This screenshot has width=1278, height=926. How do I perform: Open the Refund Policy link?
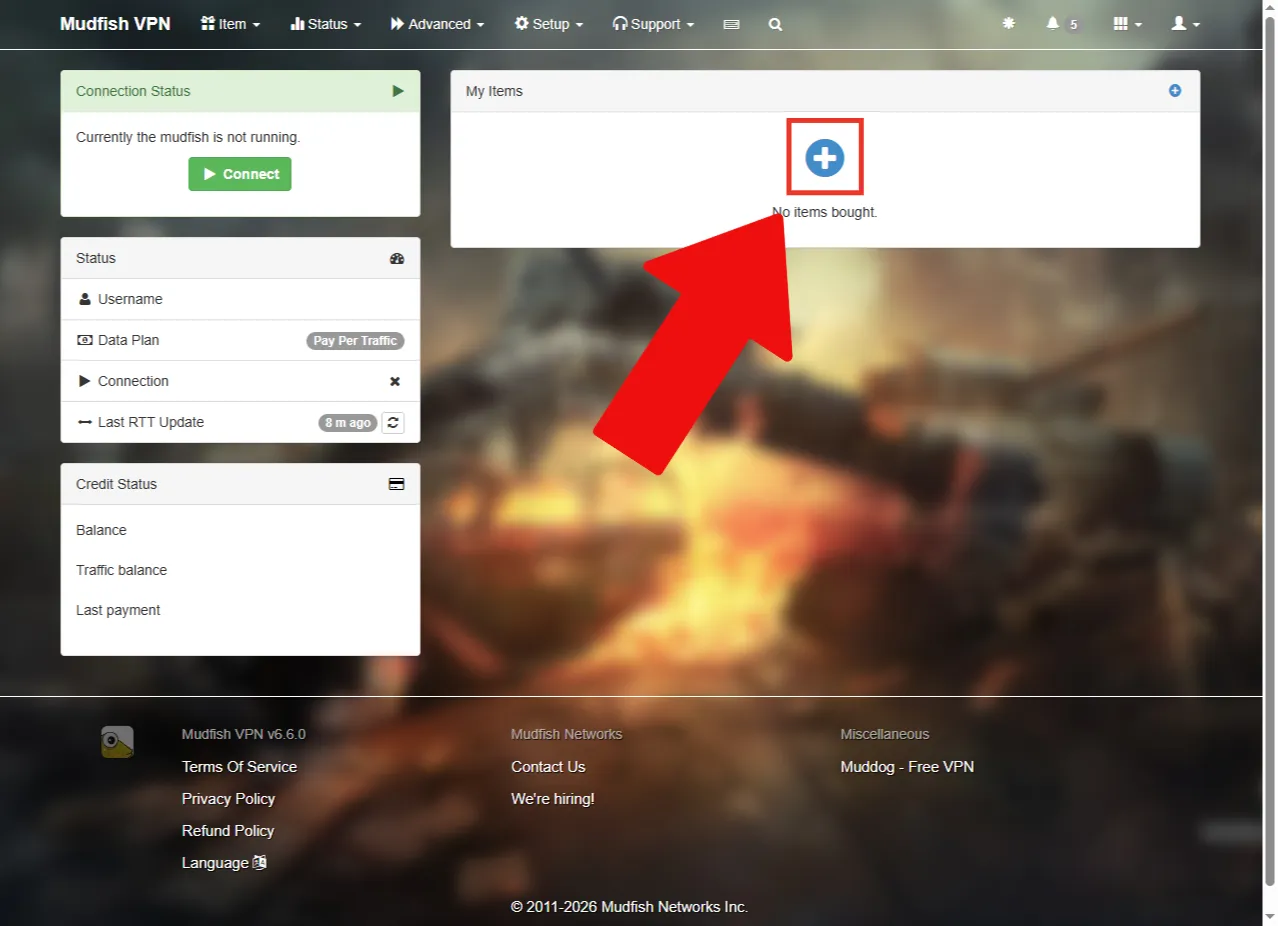pos(228,831)
